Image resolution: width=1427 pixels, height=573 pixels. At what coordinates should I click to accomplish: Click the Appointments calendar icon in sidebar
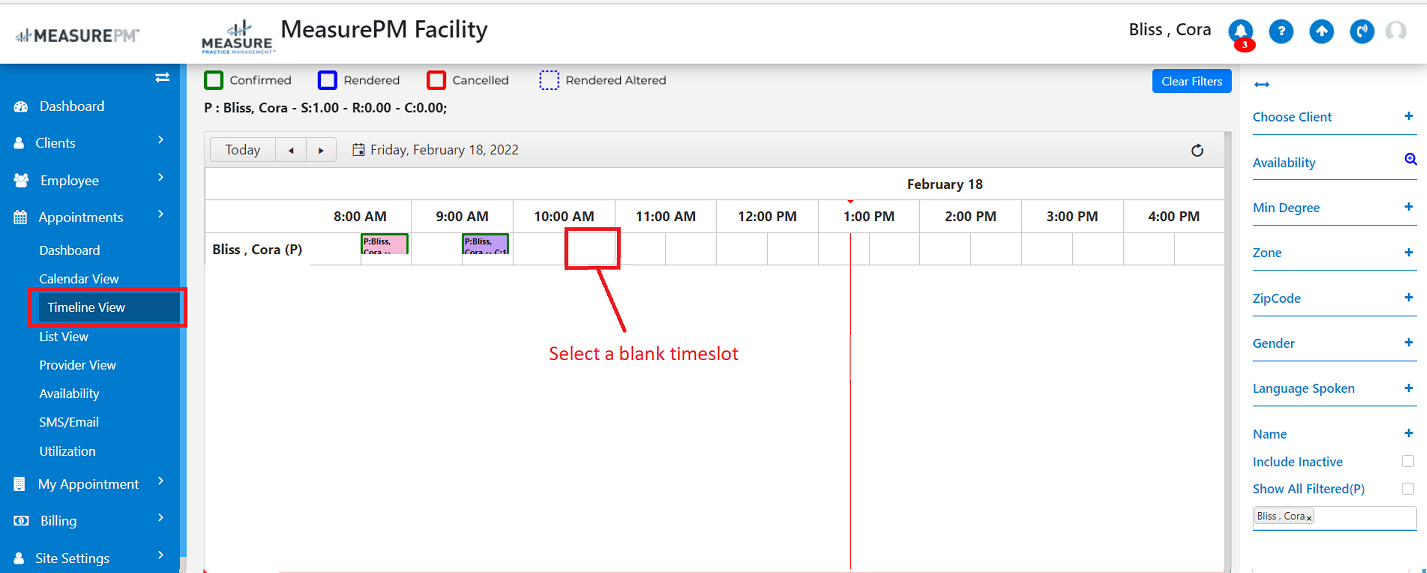[20, 217]
